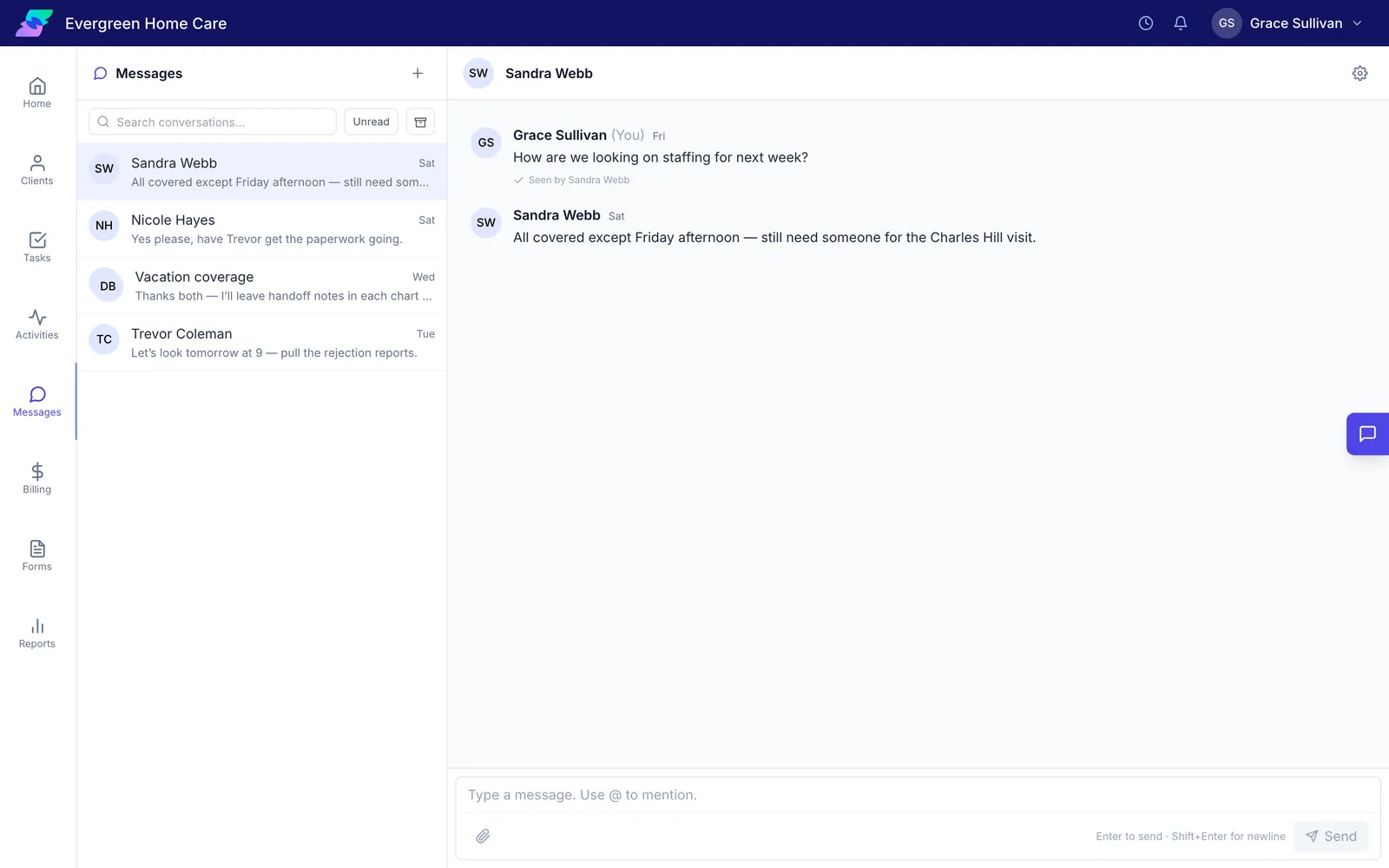The height and width of the screenshot is (868, 1389).
Task: Go to Clients in the sidebar
Action: click(37, 171)
